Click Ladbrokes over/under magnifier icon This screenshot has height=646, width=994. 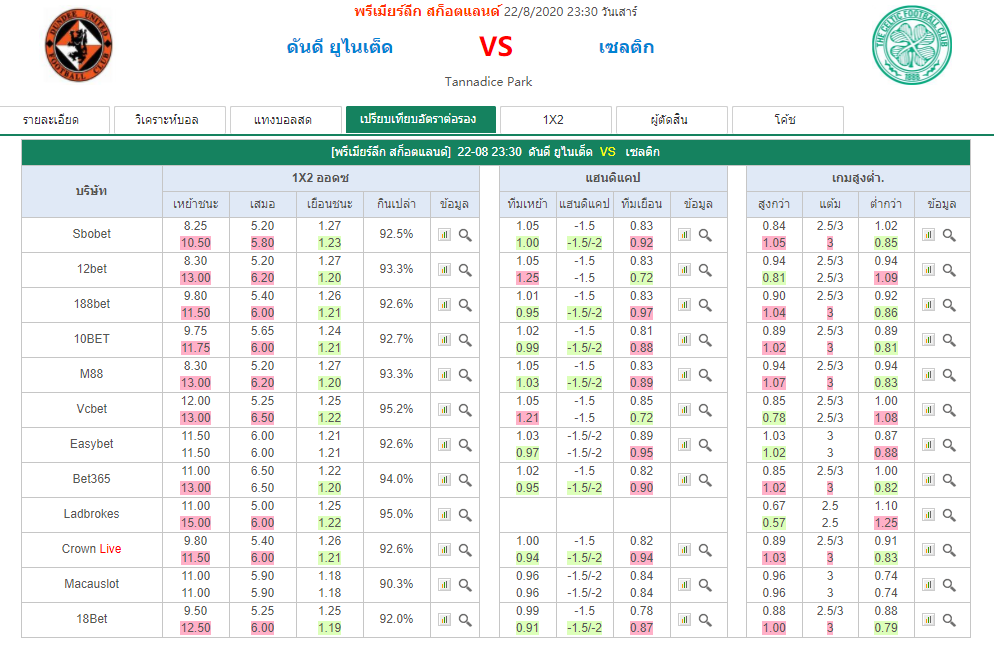[x=949, y=515]
